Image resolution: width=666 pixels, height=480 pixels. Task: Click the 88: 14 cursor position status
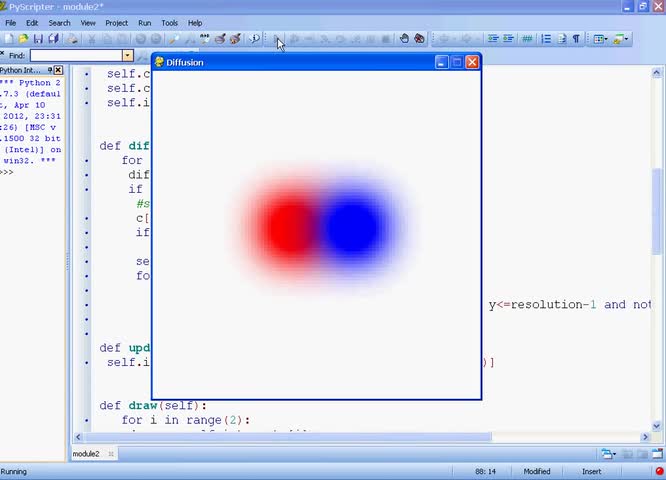[x=485, y=472]
